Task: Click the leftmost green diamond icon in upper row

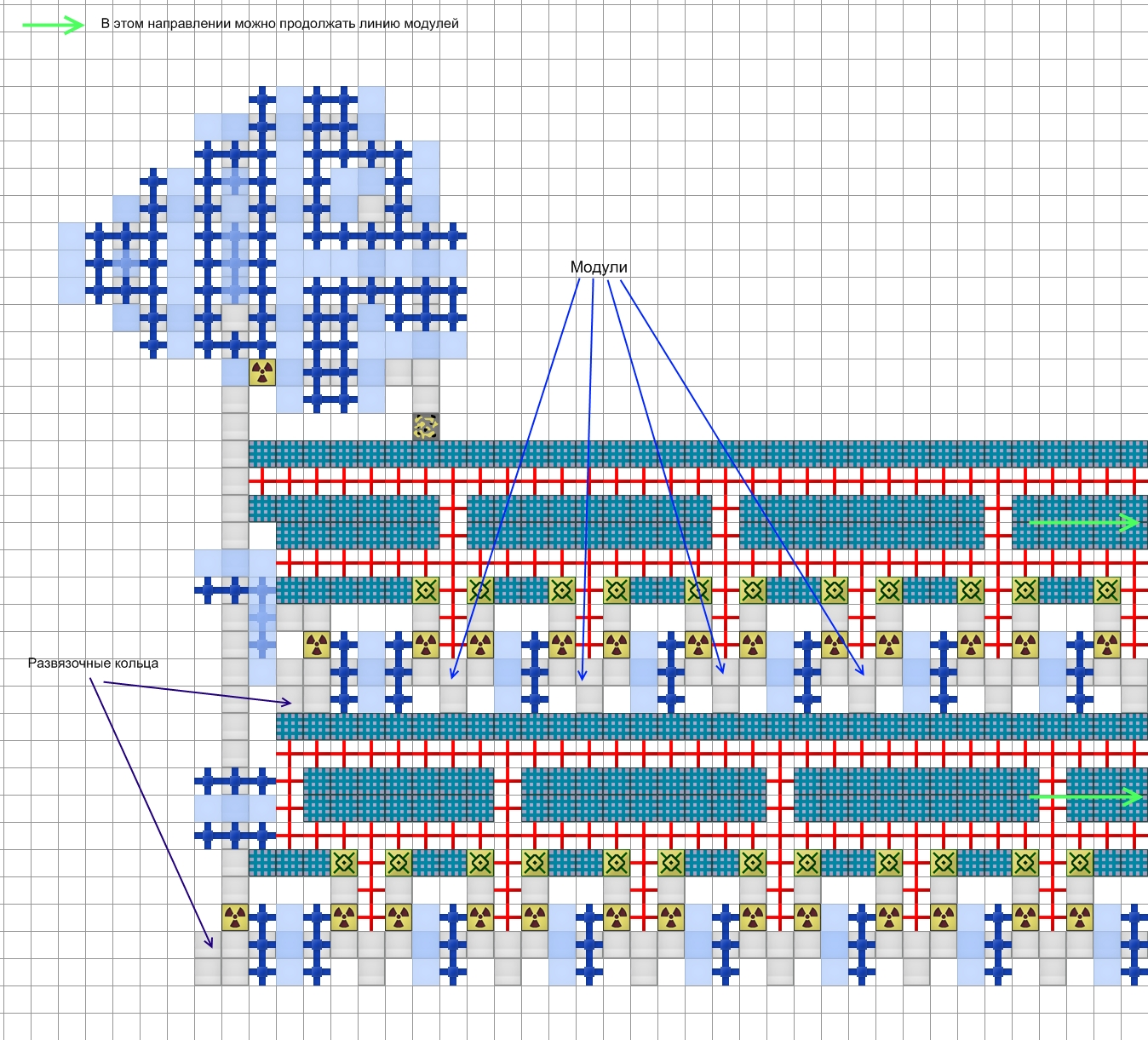Action: click(x=426, y=590)
